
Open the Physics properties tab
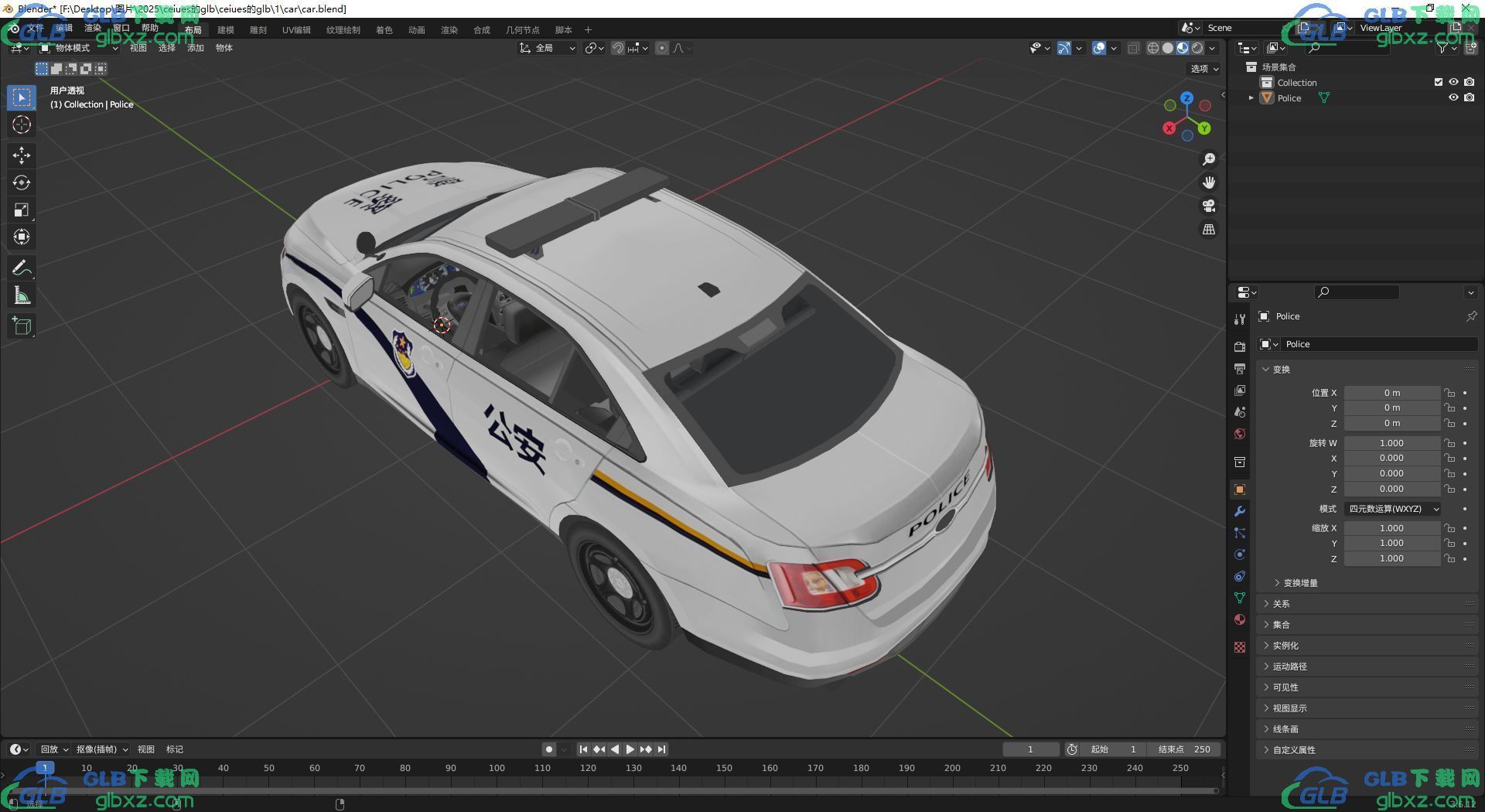click(x=1240, y=554)
